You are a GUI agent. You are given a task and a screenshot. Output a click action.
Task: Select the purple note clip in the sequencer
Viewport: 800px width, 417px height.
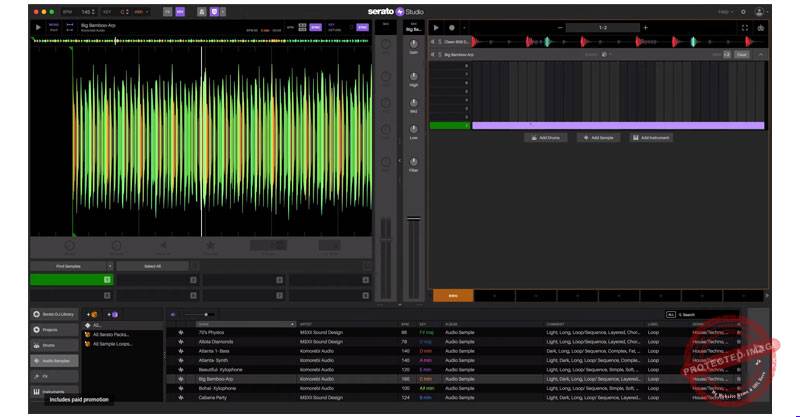pos(618,126)
